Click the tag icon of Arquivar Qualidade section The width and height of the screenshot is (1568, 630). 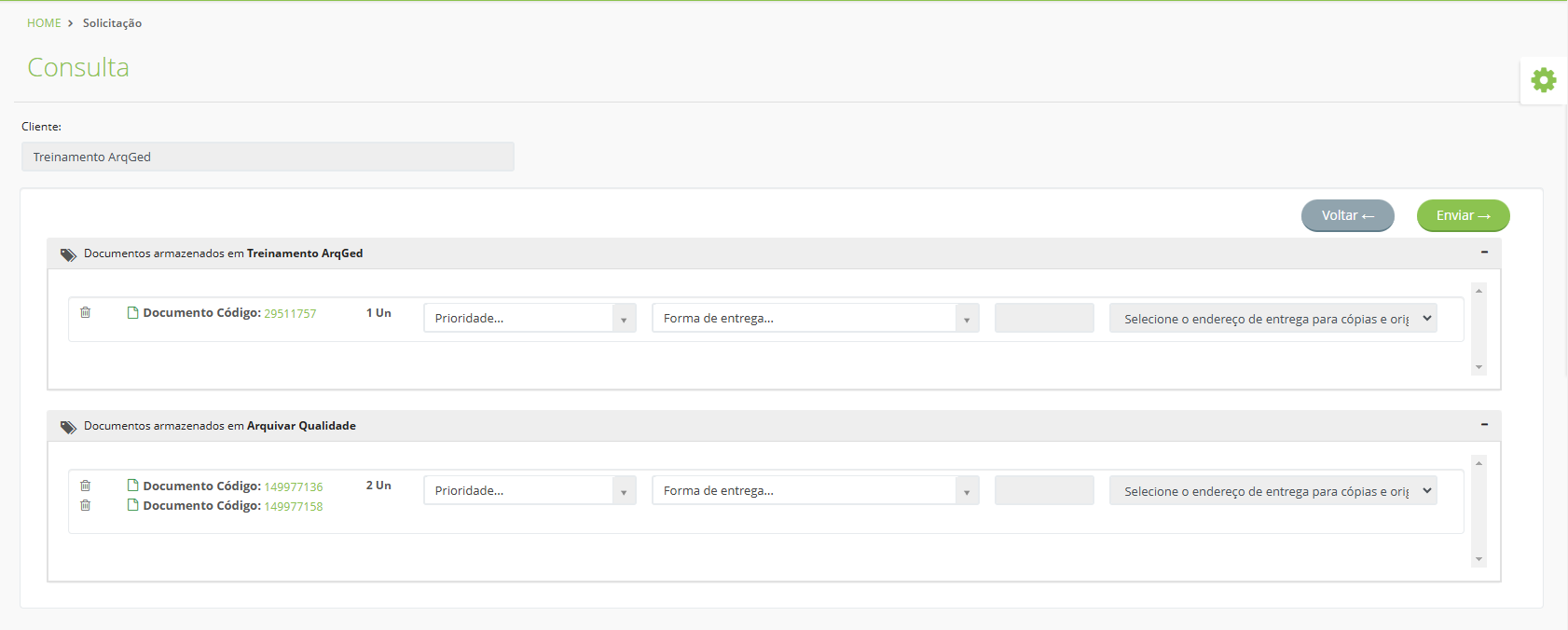point(68,427)
